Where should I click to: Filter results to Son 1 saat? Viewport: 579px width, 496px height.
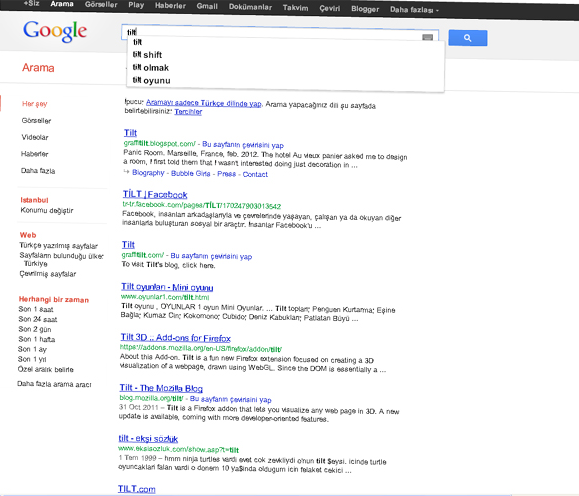click(x=36, y=309)
